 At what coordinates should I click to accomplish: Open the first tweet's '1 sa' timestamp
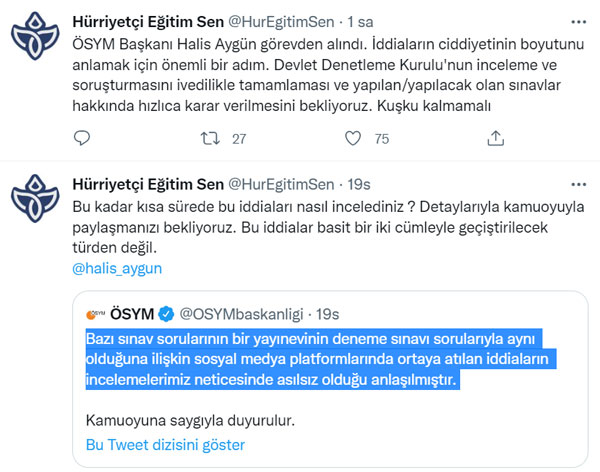[x=360, y=22]
